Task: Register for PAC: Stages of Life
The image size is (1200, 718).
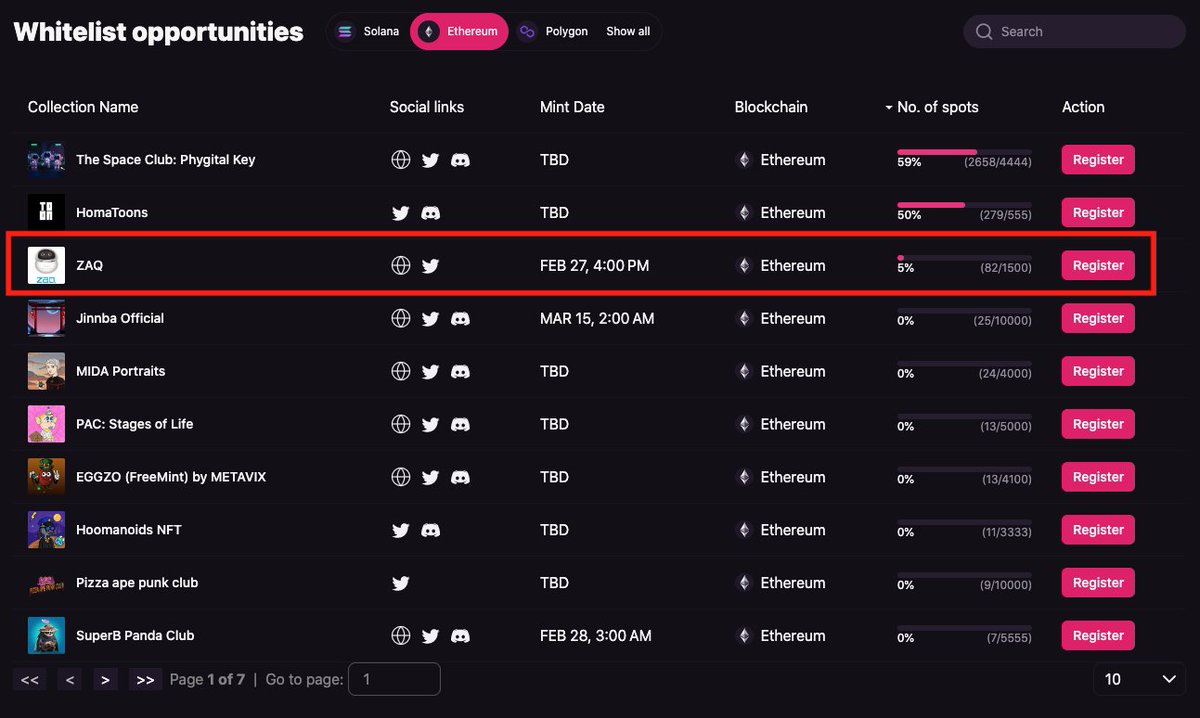Action: coord(1098,425)
